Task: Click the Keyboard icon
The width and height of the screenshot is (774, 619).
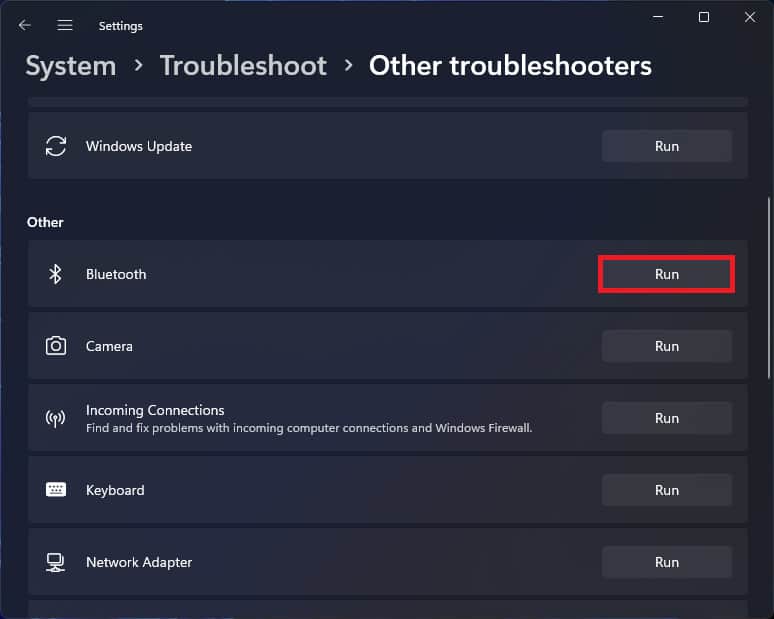Action: click(56, 490)
